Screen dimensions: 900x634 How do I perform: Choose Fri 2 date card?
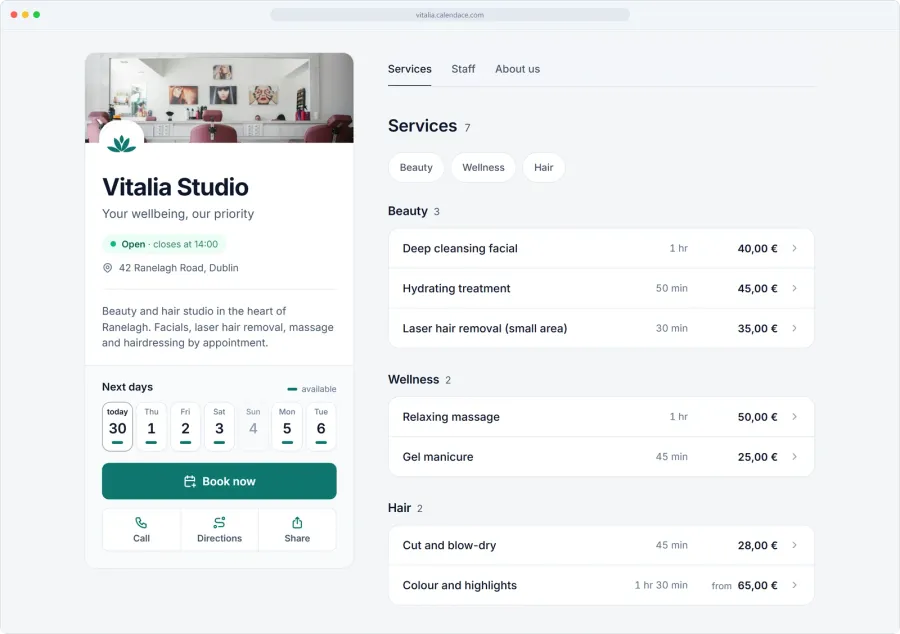tap(185, 427)
